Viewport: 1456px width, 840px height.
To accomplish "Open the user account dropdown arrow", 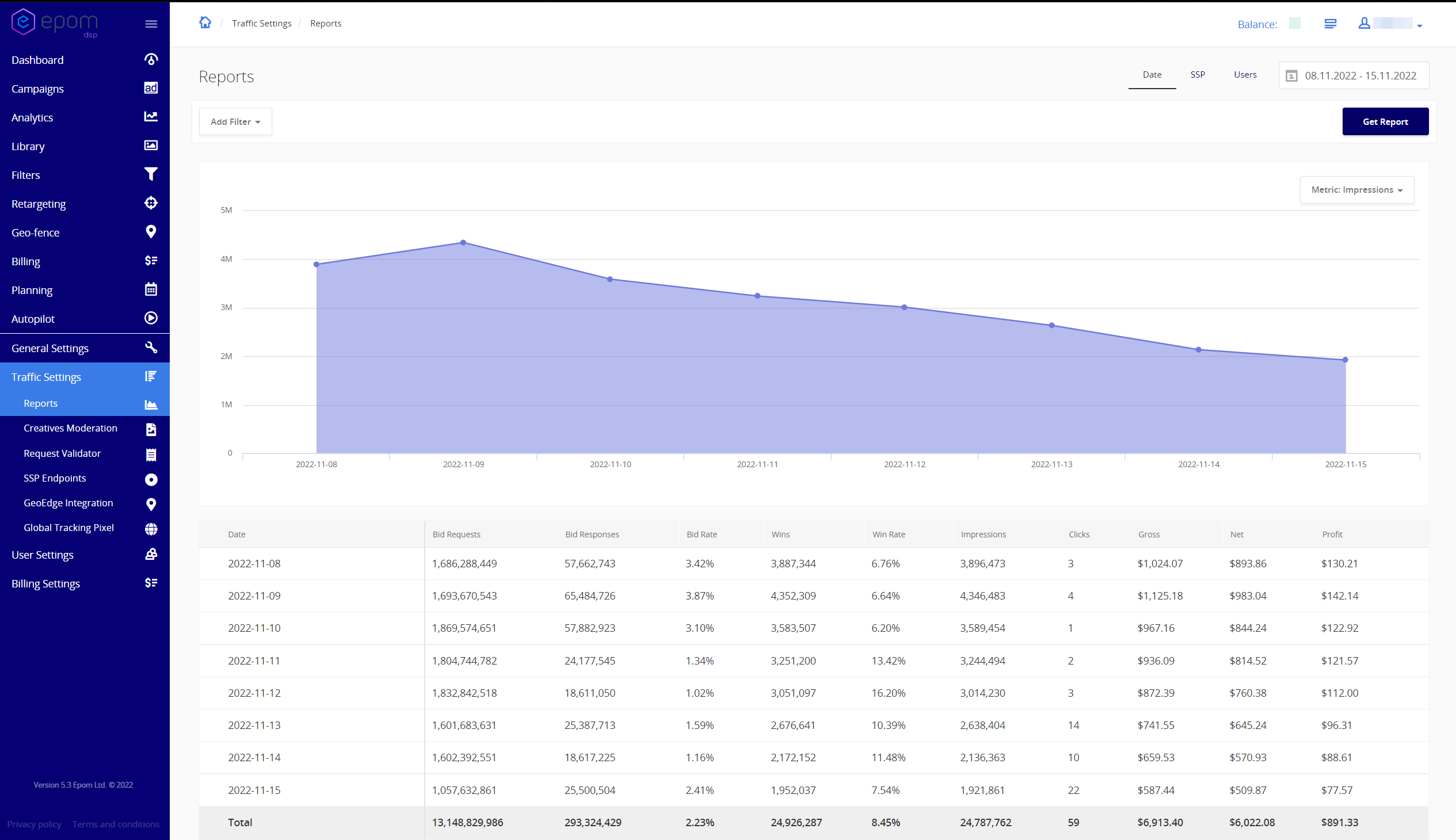I will [x=1419, y=25].
